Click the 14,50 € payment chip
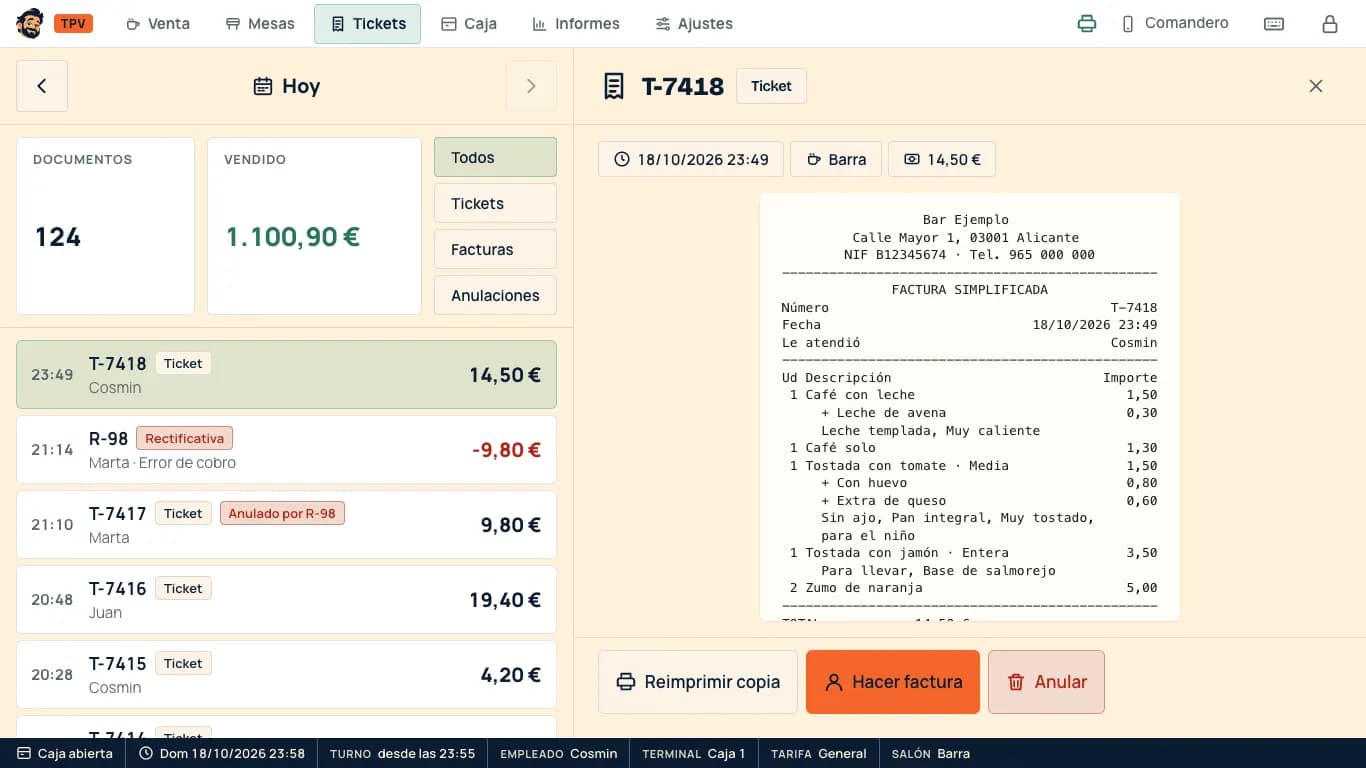The width and height of the screenshot is (1366, 768). (942, 160)
